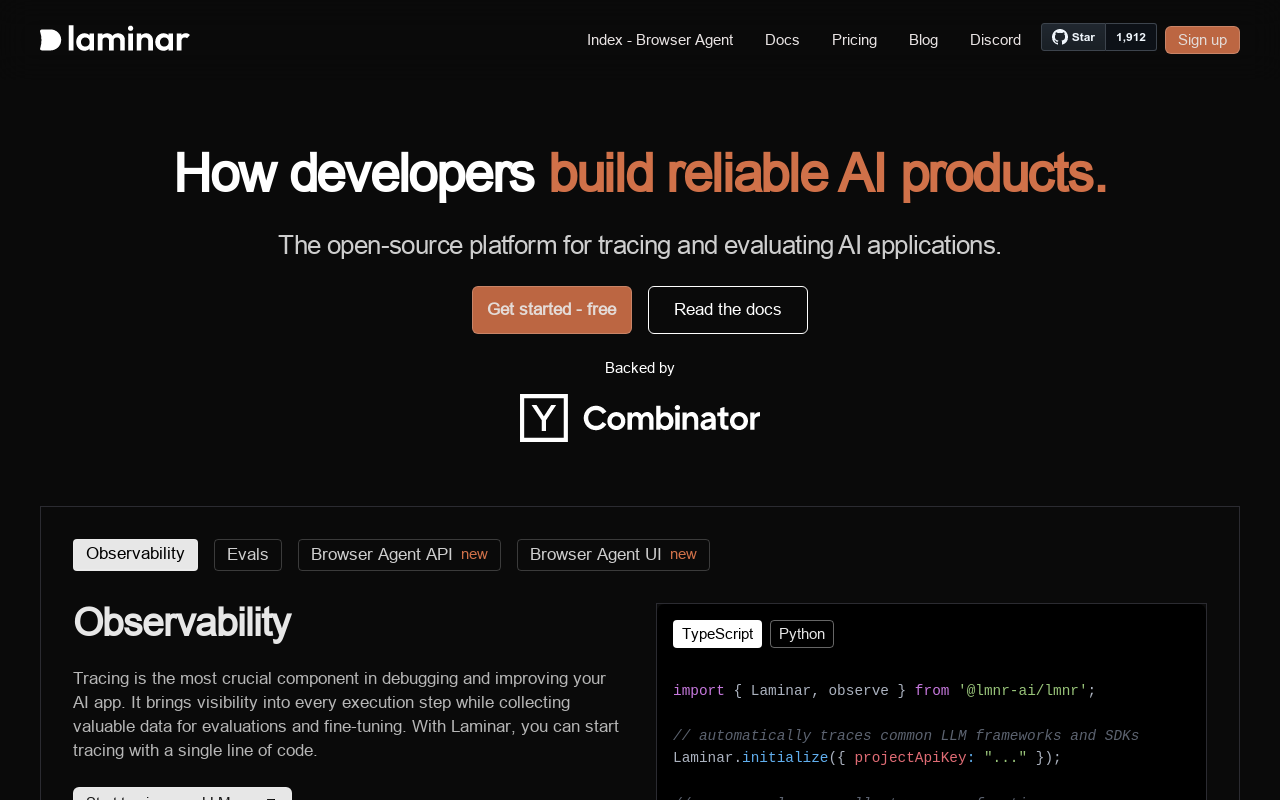
Task: Go to the Pricing page
Action: [x=854, y=40]
